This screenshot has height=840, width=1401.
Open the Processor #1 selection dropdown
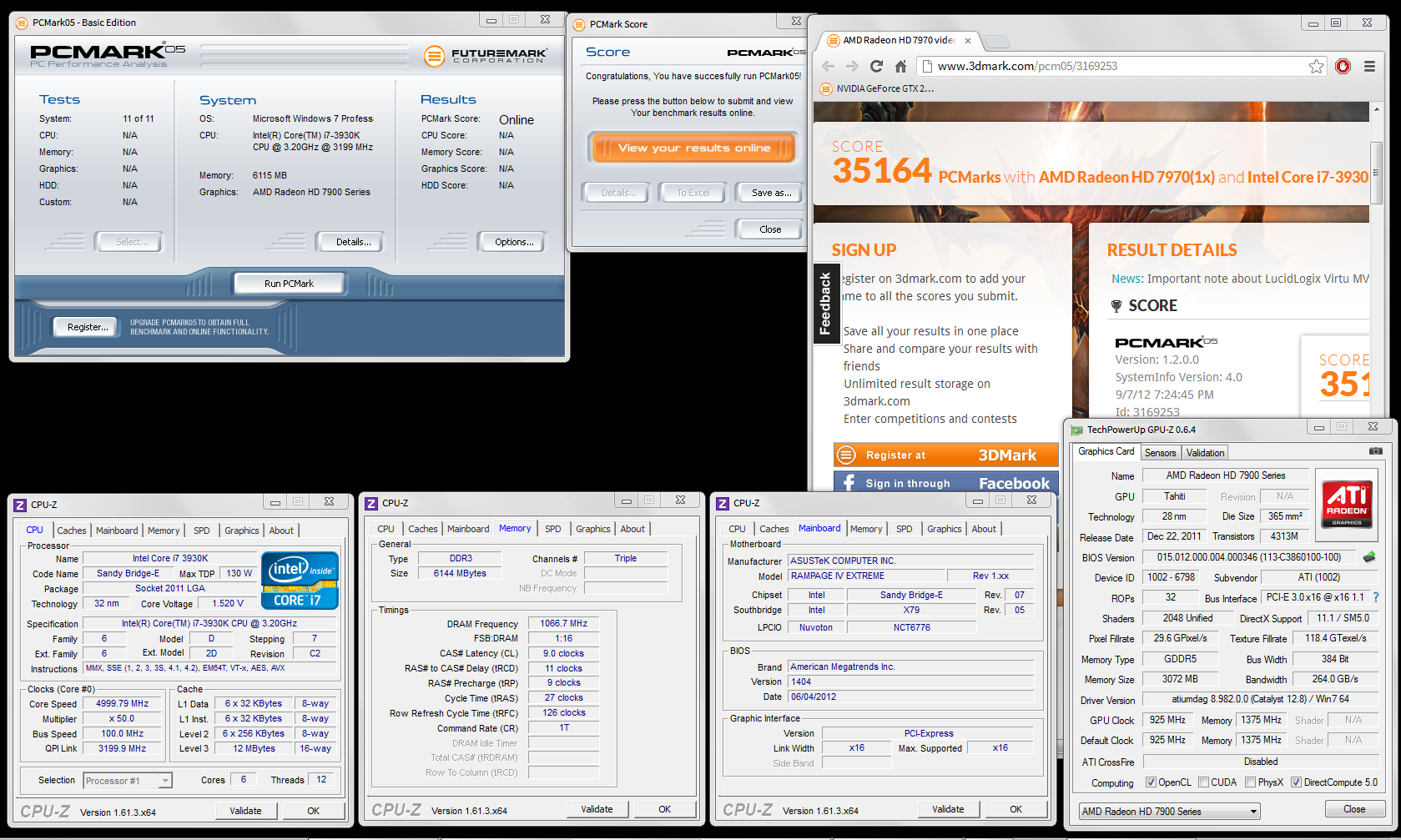(x=128, y=781)
